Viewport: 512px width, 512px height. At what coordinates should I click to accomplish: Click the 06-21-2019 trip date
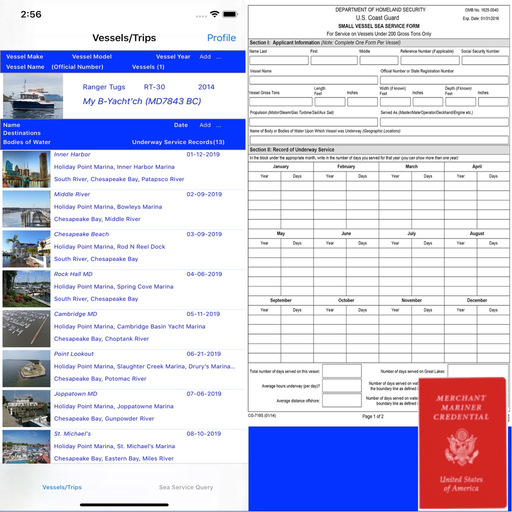[204, 354]
